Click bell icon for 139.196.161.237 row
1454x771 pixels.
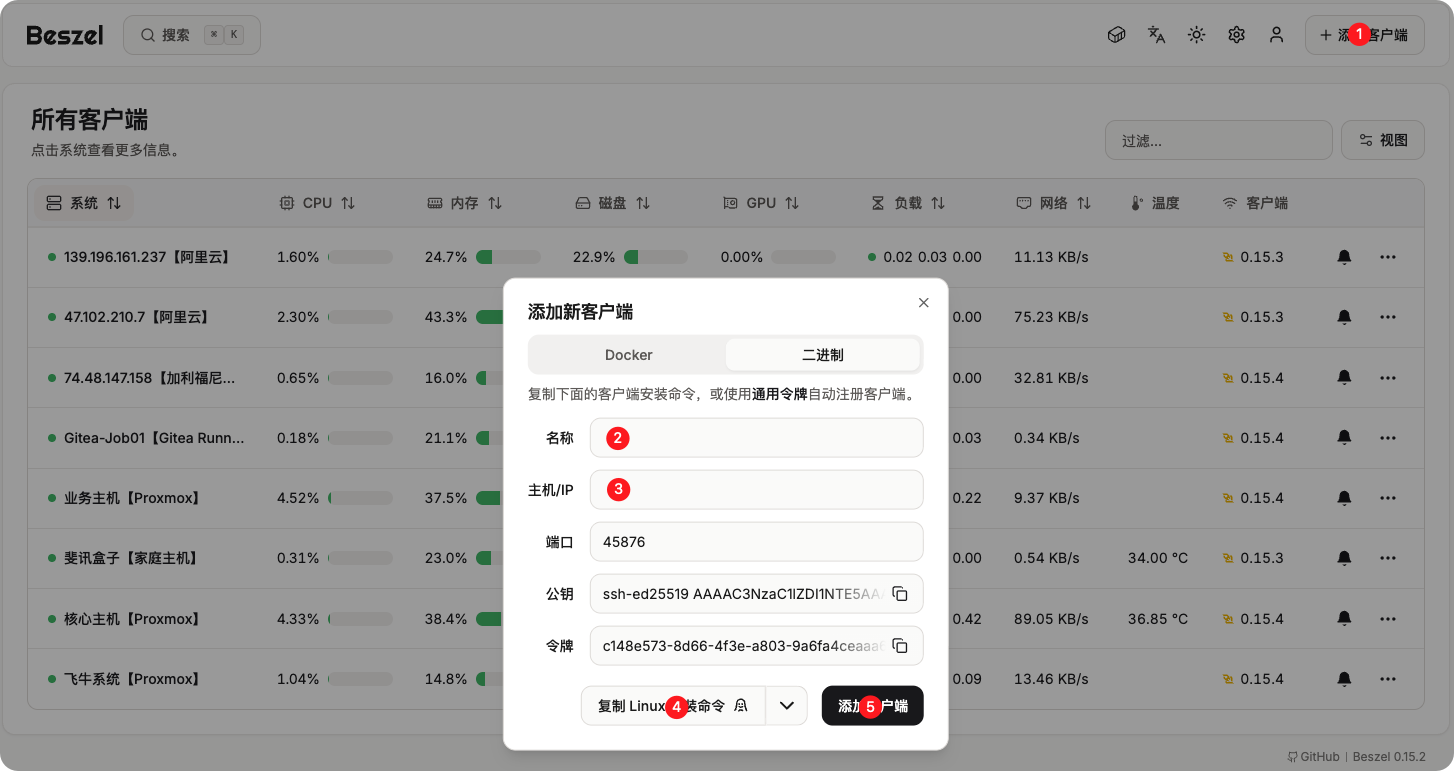point(1344,257)
